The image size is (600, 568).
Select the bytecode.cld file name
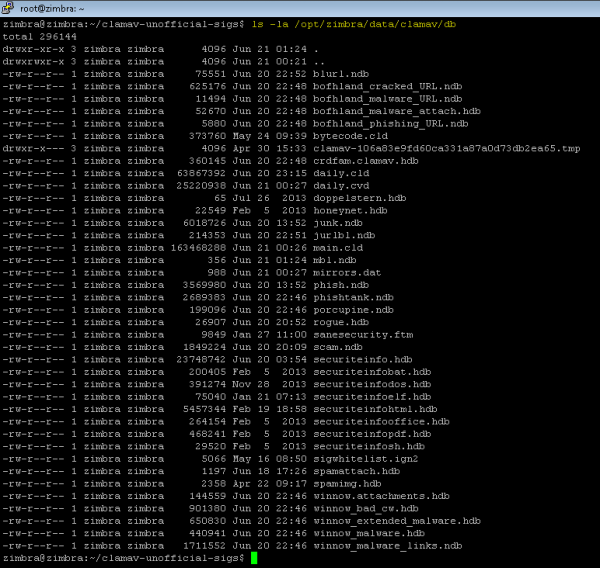(351, 136)
